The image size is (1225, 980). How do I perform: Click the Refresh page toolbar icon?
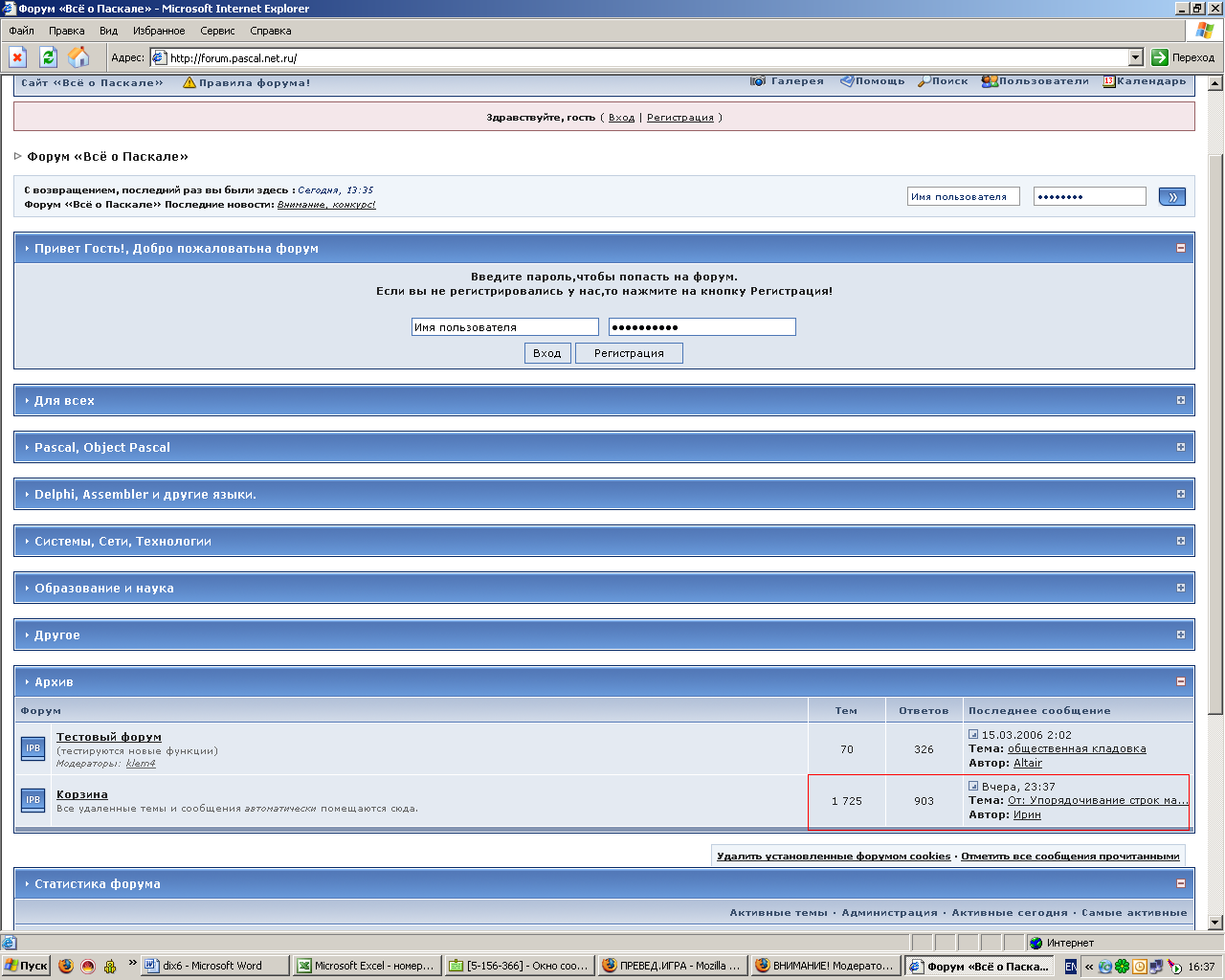coord(48,57)
